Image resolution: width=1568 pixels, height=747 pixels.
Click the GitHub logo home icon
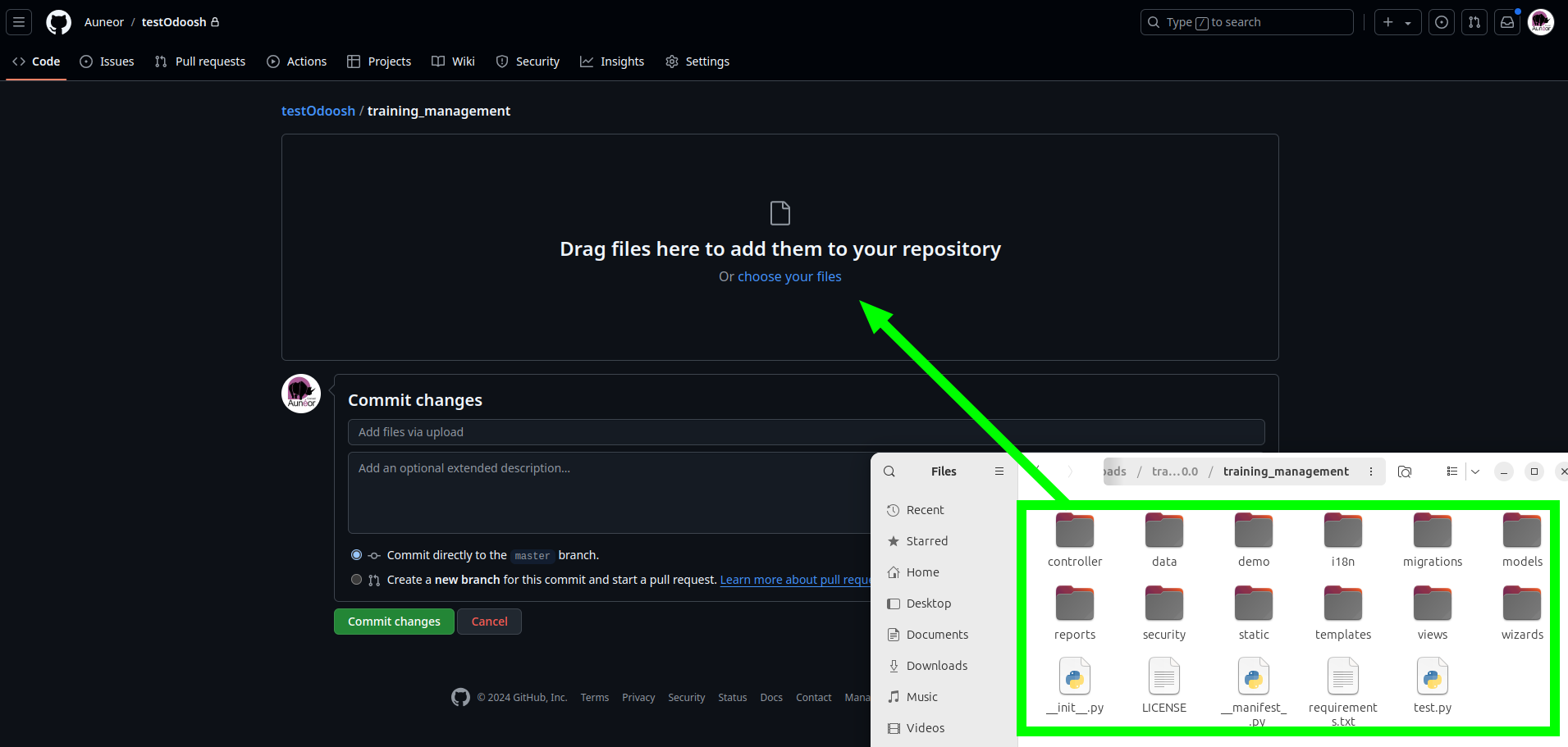(x=58, y=22)
